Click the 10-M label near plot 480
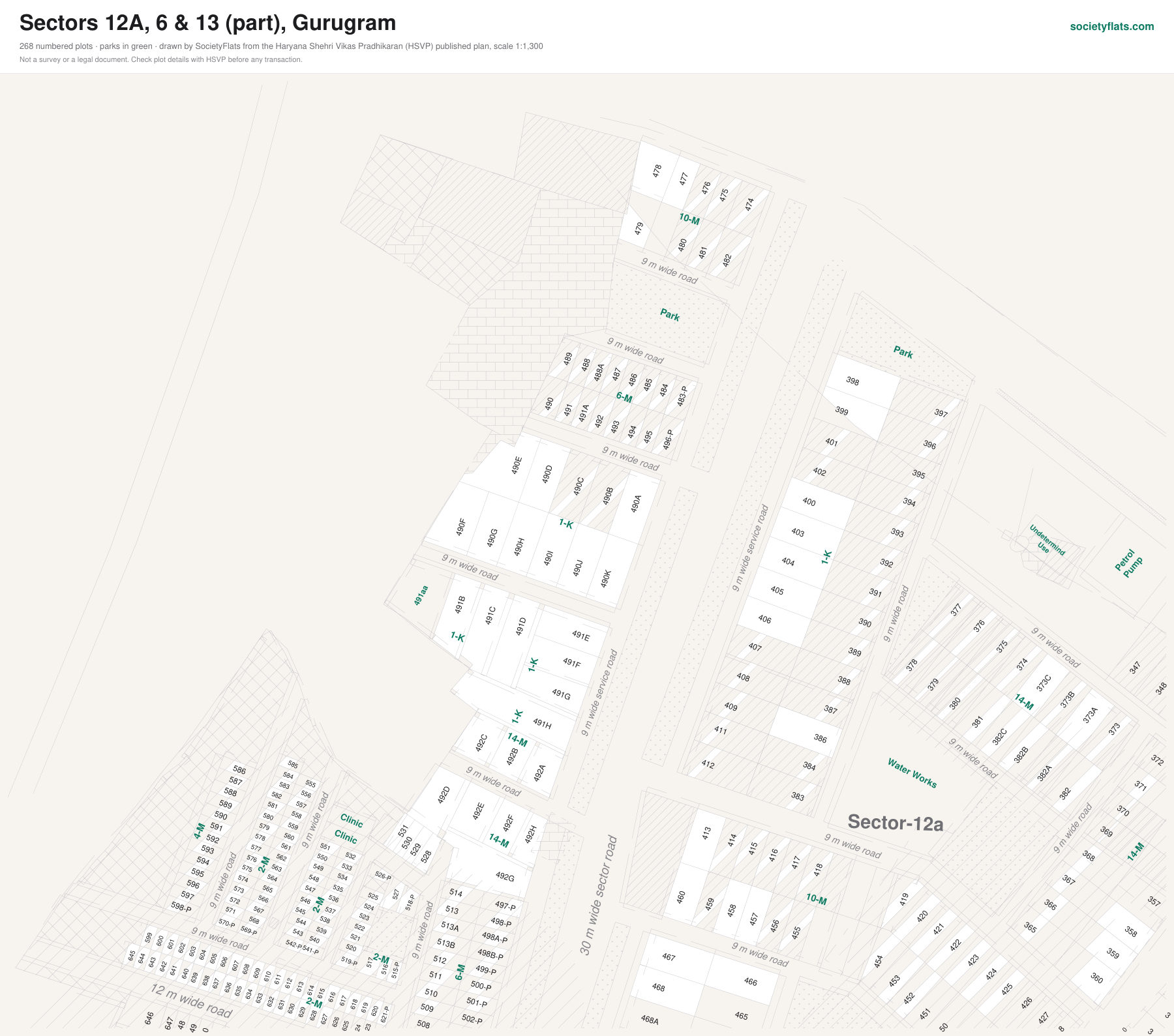Viewport: 1174px width, 1036px height. (x=689, y=219)
